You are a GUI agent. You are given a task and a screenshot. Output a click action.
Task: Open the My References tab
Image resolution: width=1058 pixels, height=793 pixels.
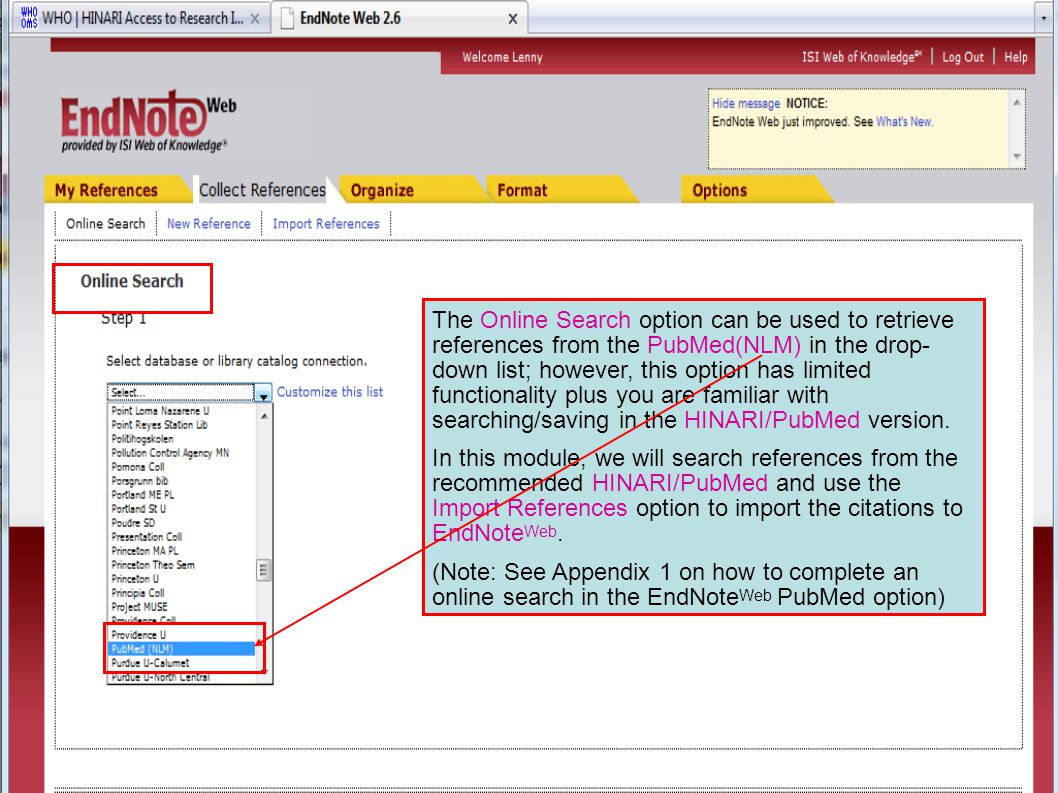[107, 190]
